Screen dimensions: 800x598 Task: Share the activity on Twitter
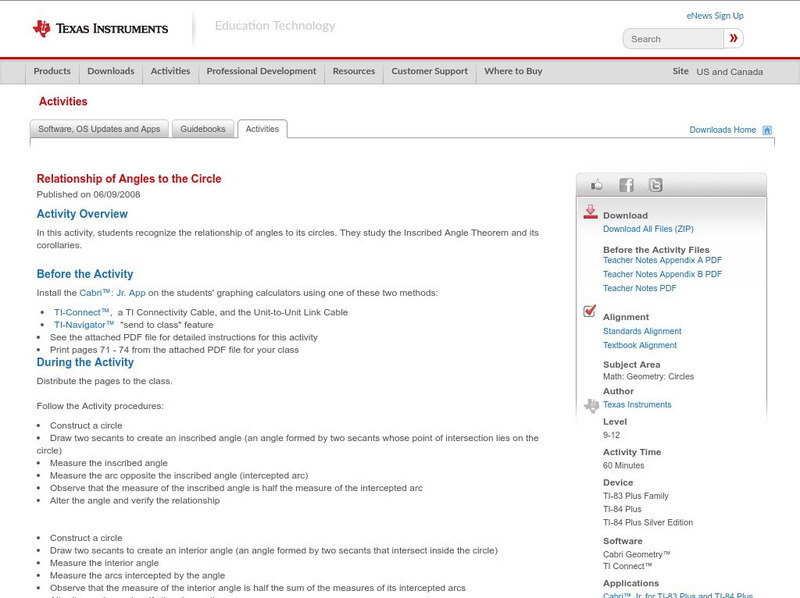pyautogui.click(x=655, y=185)
